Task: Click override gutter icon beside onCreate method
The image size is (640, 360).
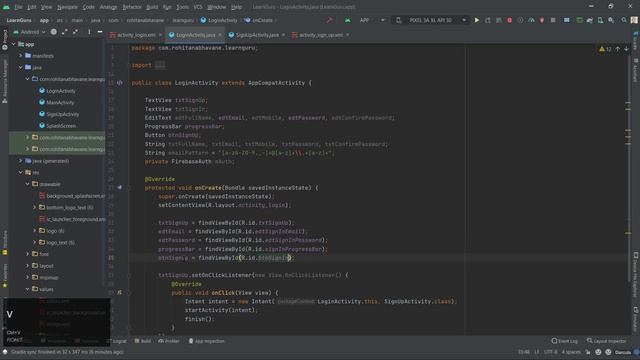Action: click(x=120, y=188)
